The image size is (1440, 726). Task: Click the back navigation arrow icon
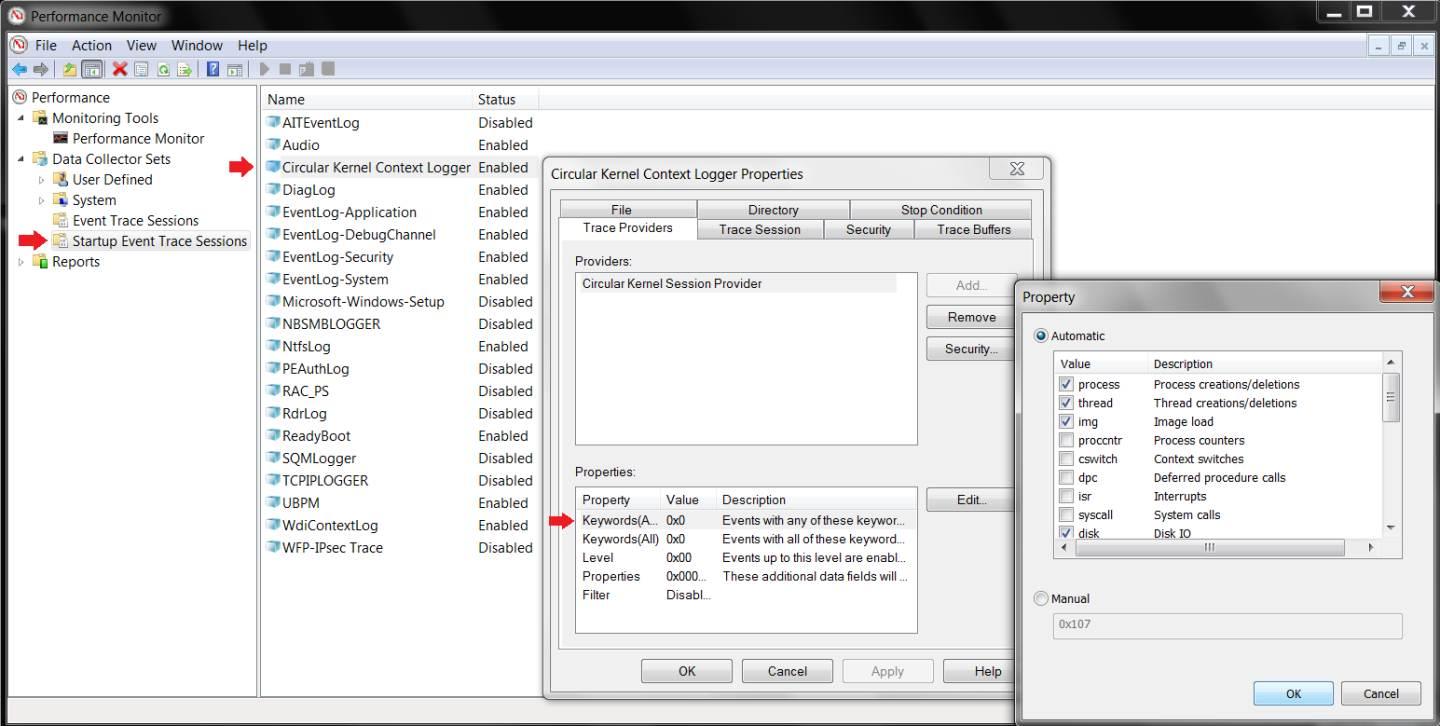point(20,68)
